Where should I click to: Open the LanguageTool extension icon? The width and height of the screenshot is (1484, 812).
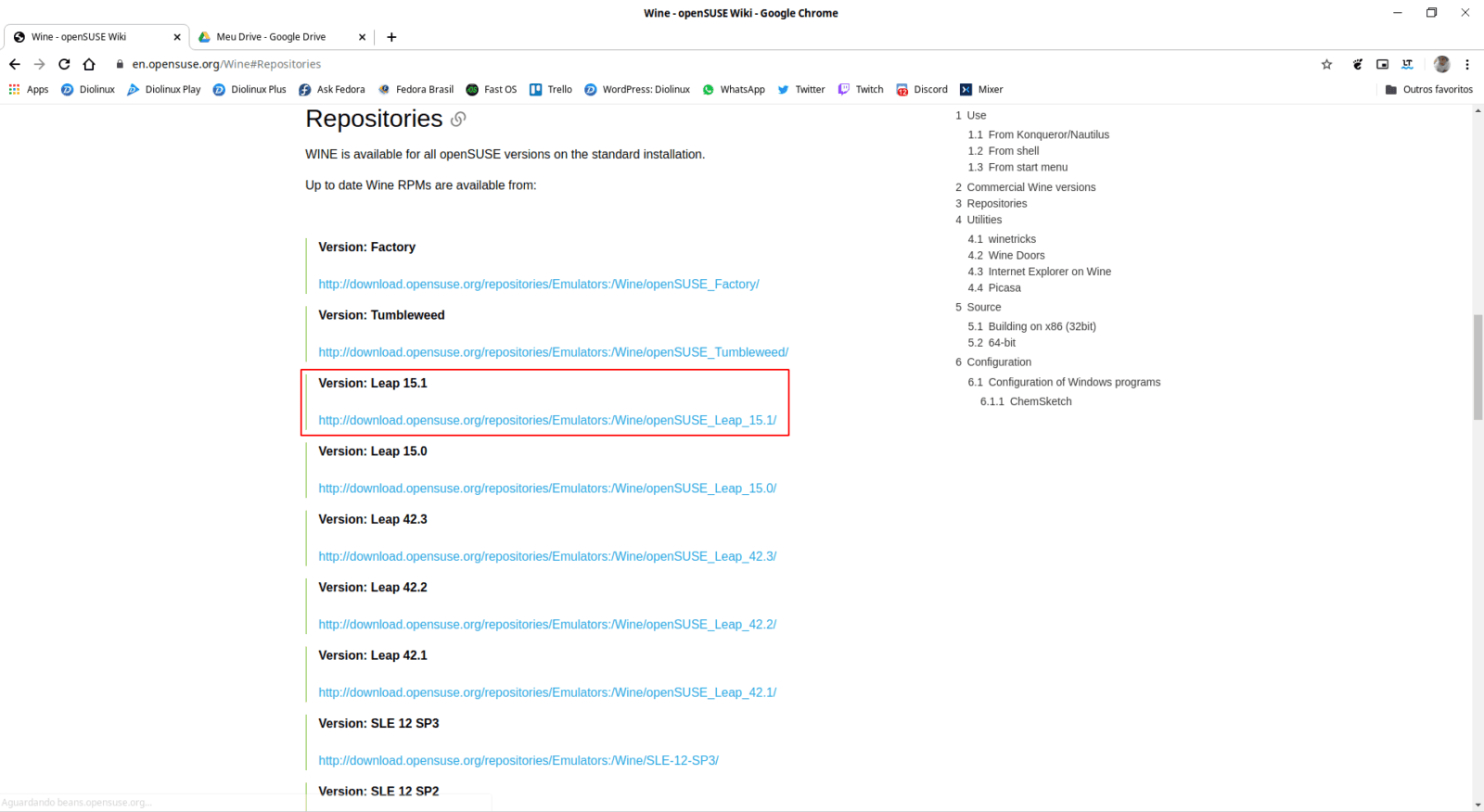click(1407, 64)
